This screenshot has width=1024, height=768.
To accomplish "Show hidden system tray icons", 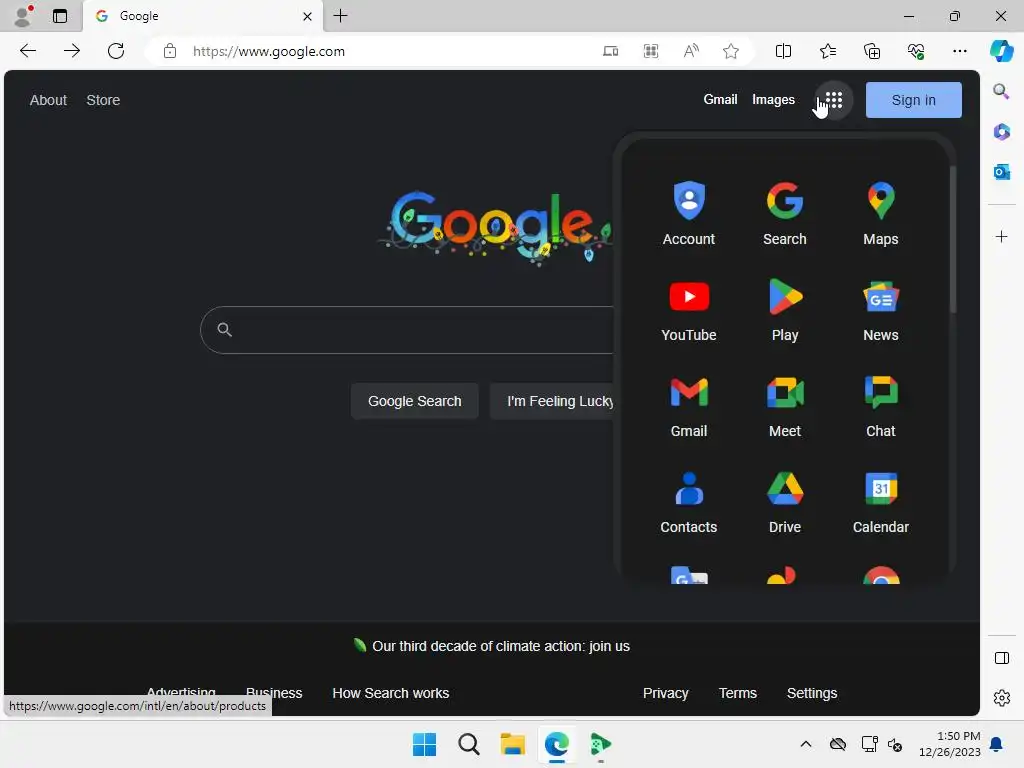I will [x=805, y=744].
